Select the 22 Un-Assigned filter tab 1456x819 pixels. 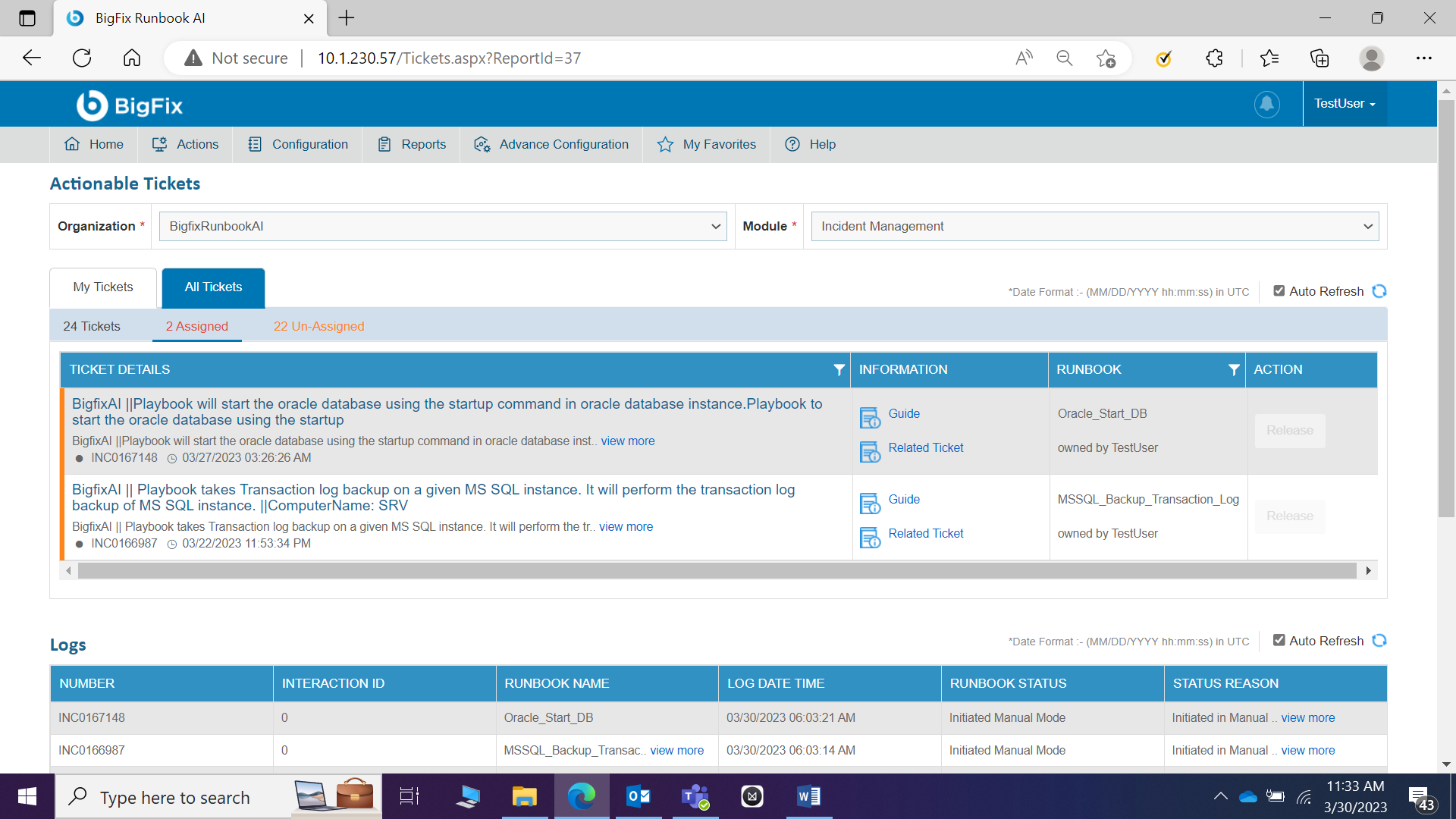(318, 326)
